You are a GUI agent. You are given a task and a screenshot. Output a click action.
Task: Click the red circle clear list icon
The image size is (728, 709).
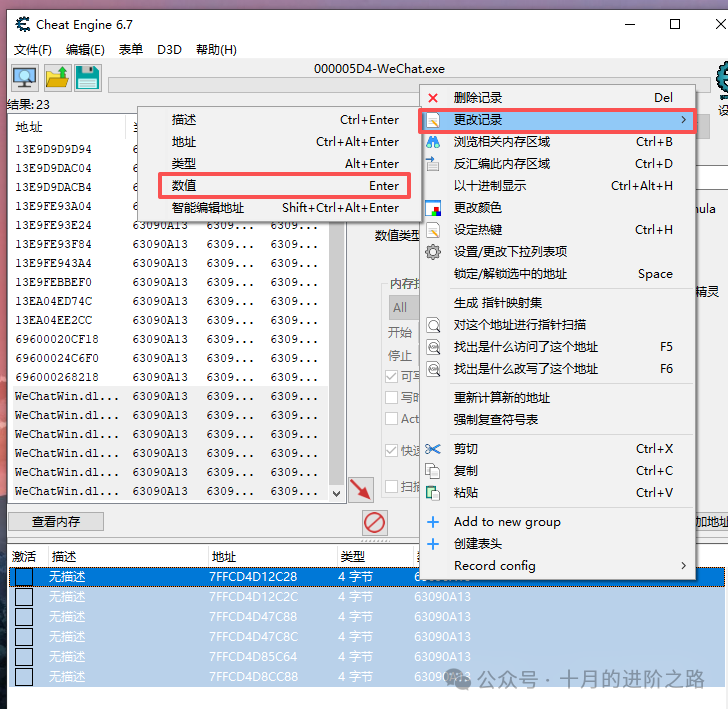374,523
